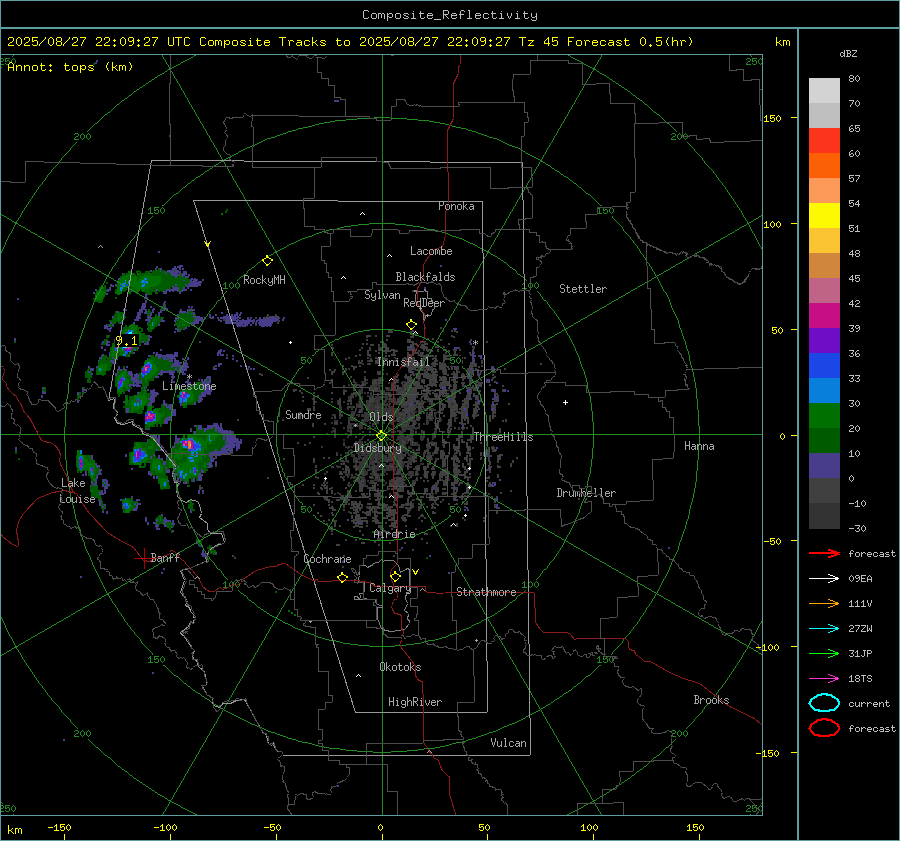The height and width of the screenshot is (841, 900).
Task: Click the cyan 'current' ellipse icon
Action: click(824, 703)
